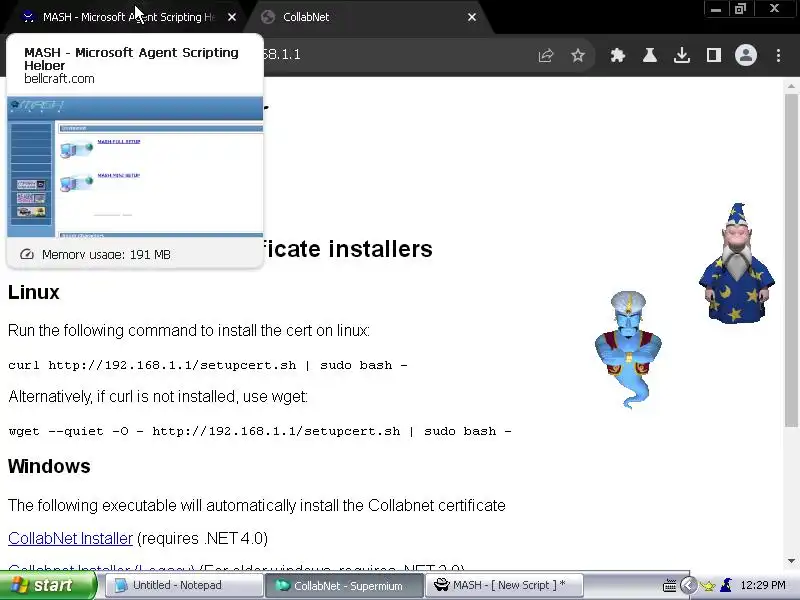The height and width of the screenshot is (600, 800).
Task: Minimize the browser window
Action: 716,9
